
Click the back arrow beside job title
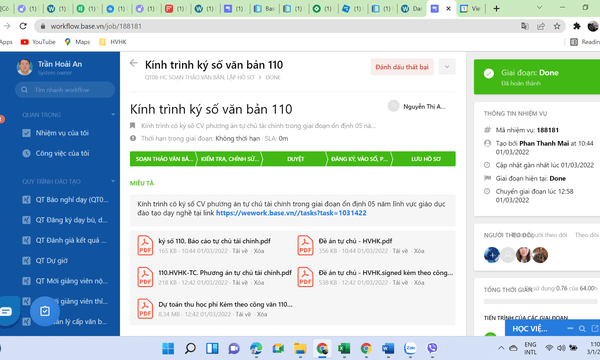tap(133, 63)
